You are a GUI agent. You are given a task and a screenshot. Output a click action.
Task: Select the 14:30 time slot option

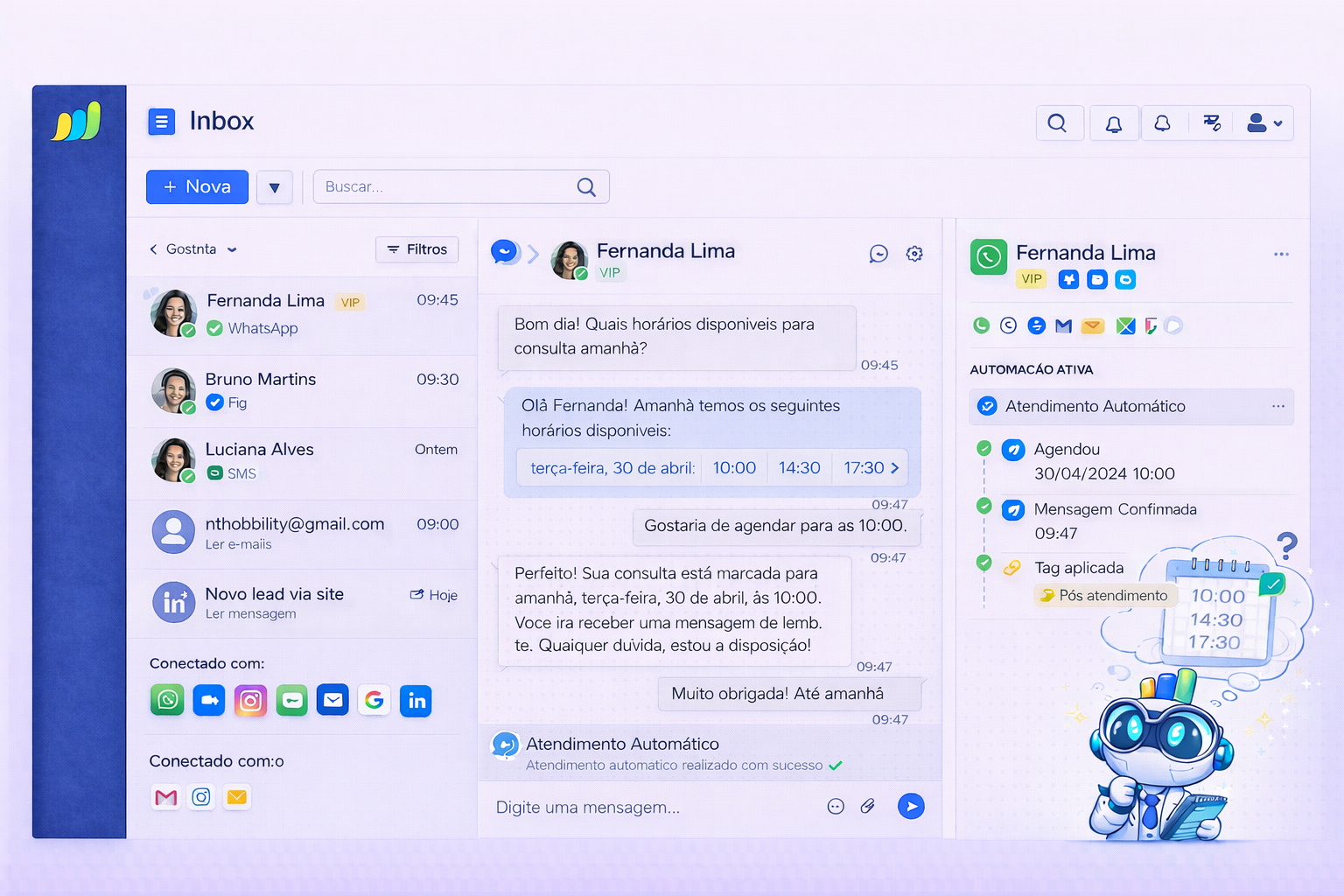[799, 467]
